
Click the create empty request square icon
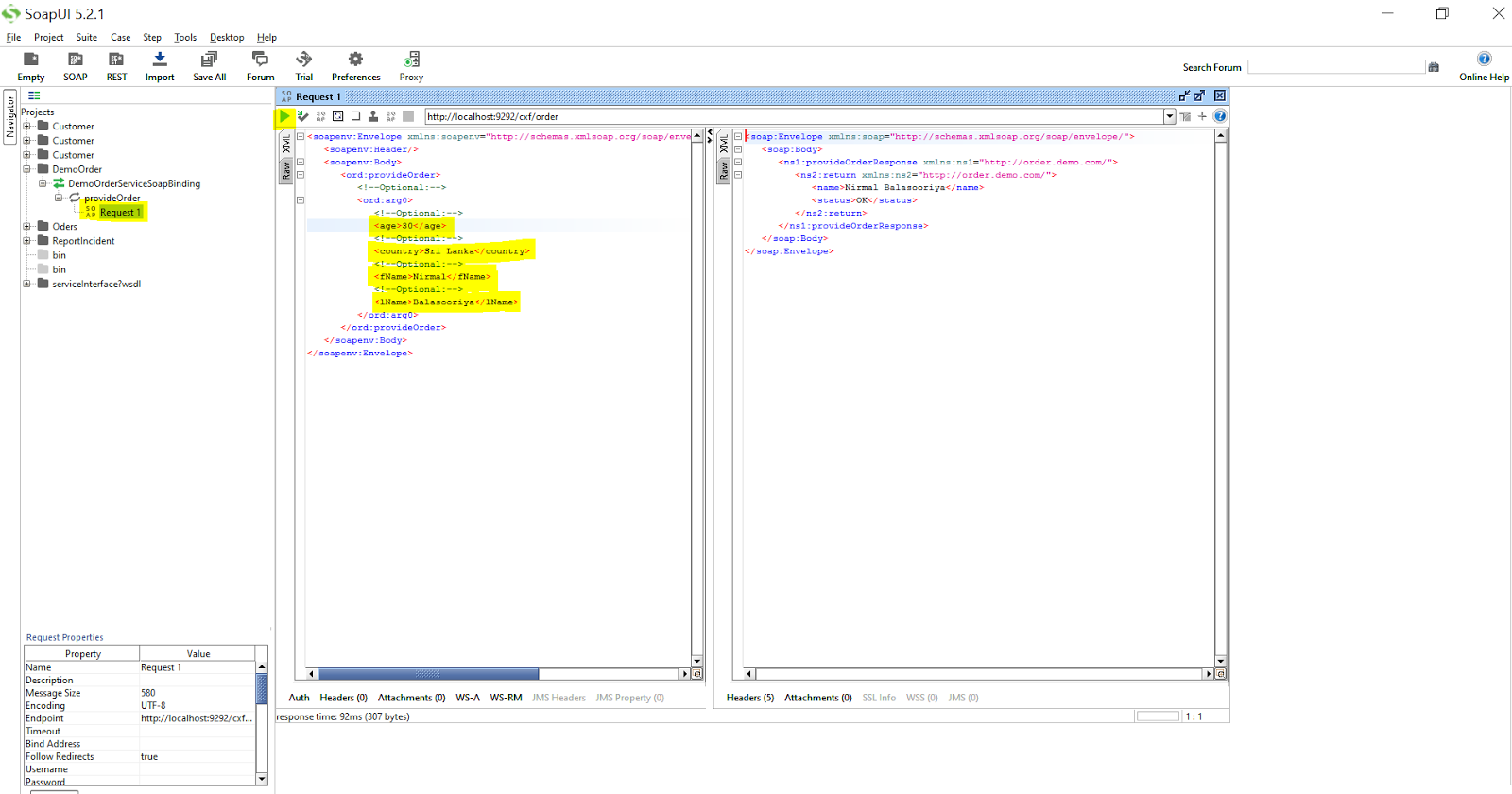point(355,116)
